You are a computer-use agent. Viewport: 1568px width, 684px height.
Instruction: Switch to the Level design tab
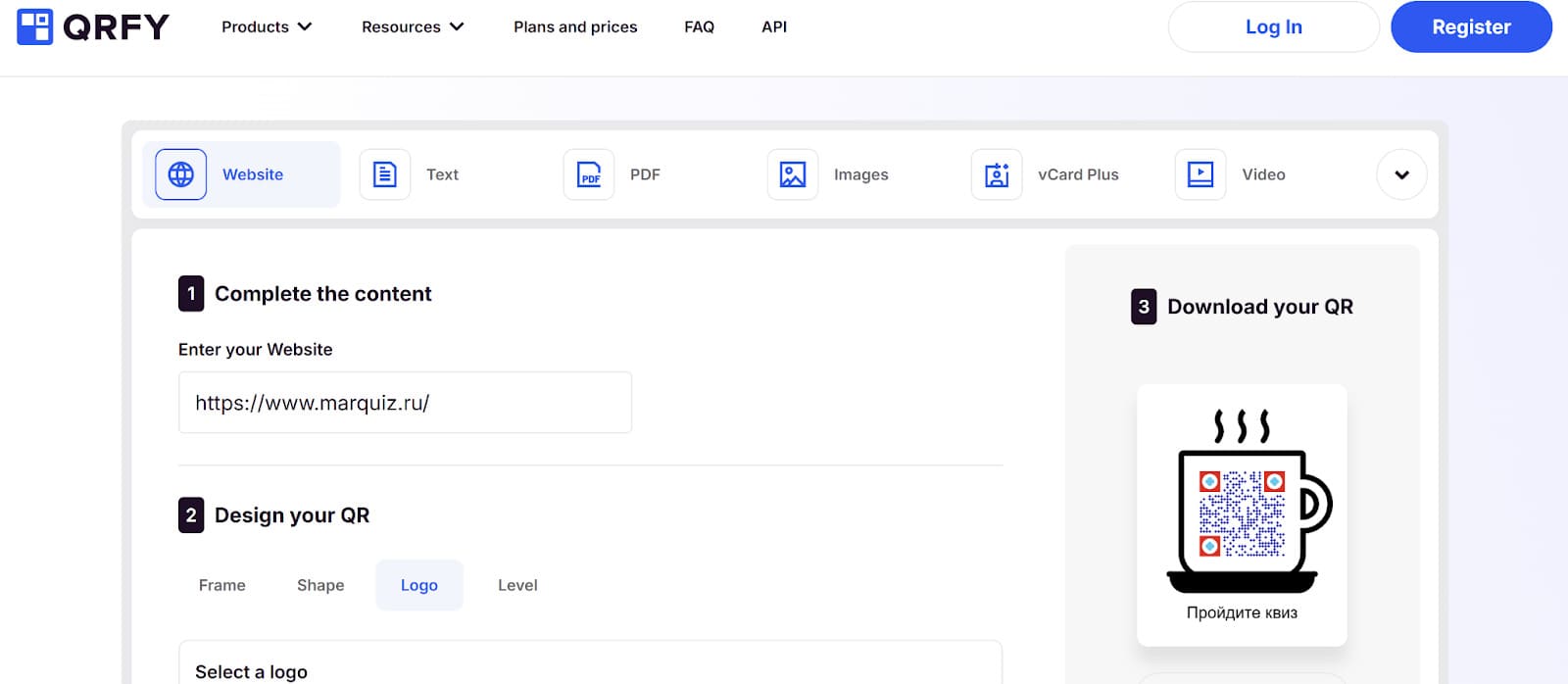tap(517, 585)
